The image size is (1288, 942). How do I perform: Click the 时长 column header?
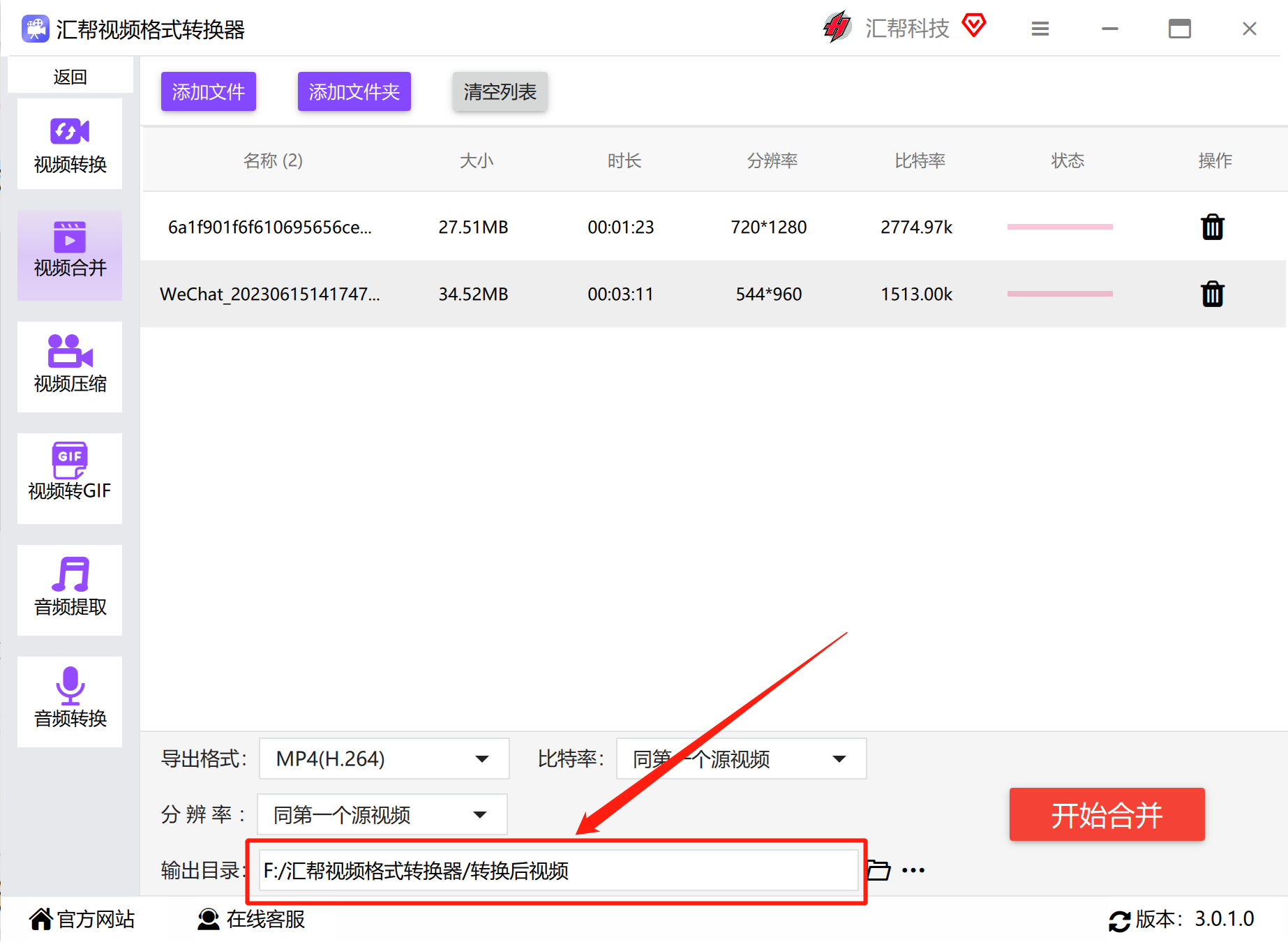point(624,160)
